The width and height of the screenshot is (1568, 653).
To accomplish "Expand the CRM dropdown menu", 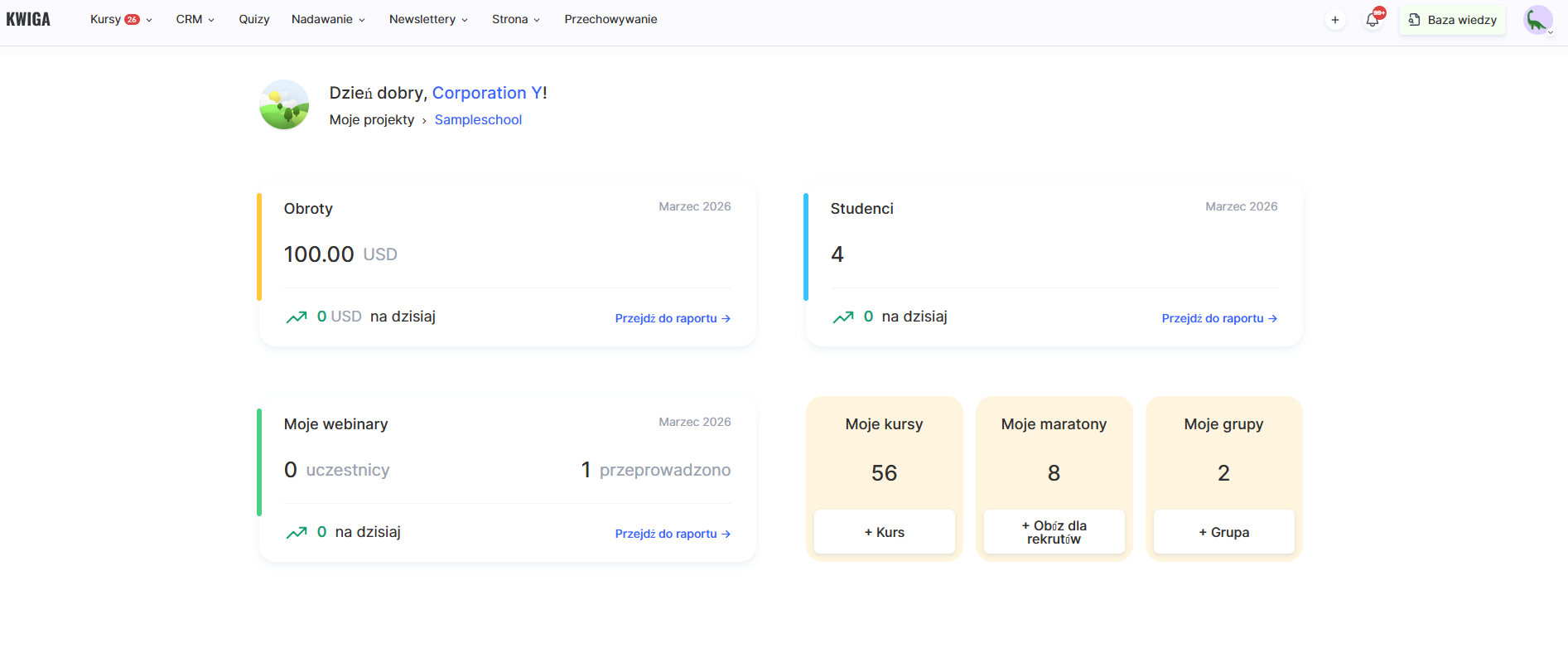I will [x=195, y=19].
